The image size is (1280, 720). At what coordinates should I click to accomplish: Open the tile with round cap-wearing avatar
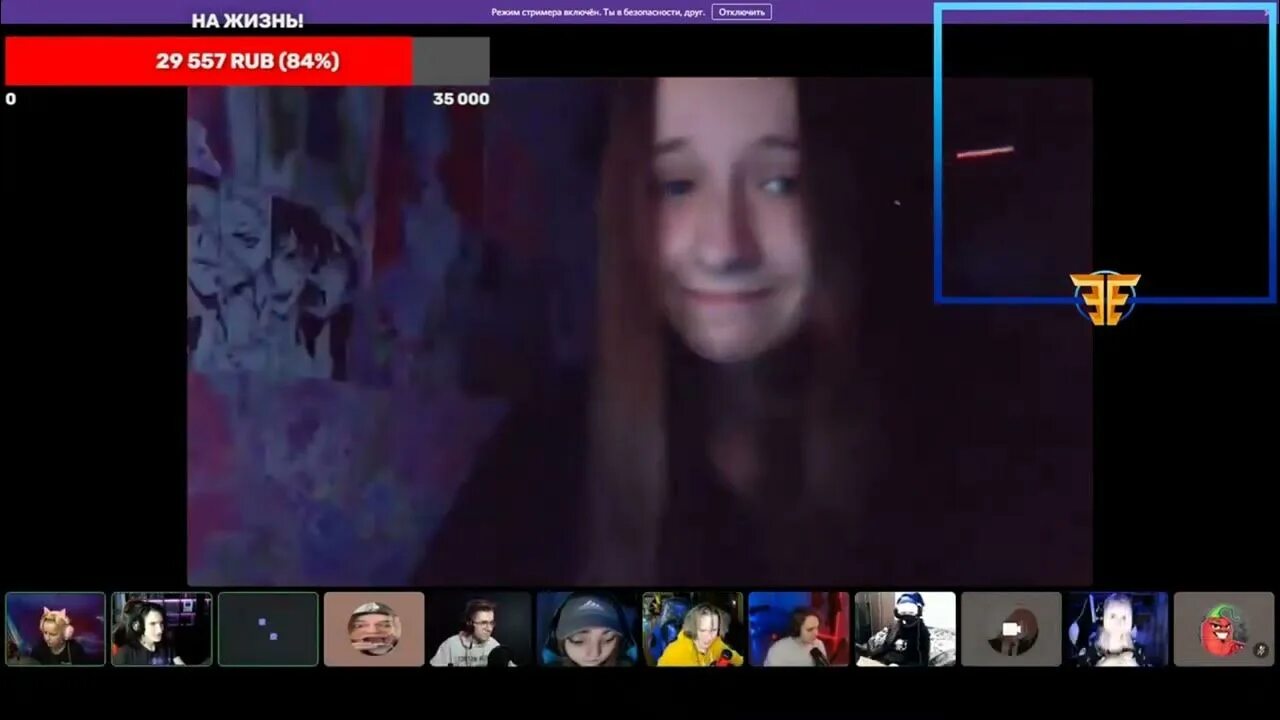click(374, 629)
